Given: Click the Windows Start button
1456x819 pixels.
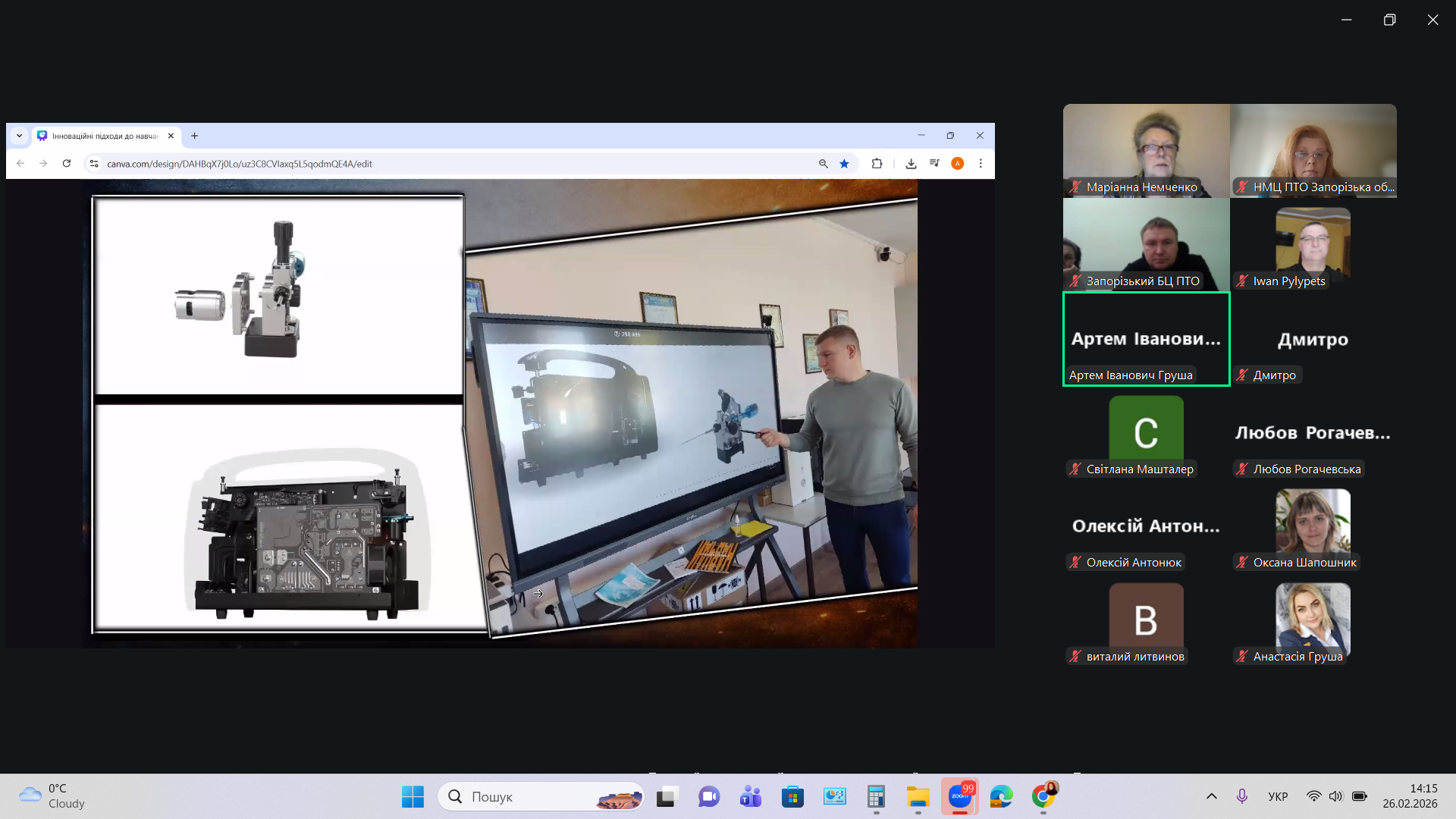Looking at the screenshot, I should pyautogui.click(x=413, y=796).
